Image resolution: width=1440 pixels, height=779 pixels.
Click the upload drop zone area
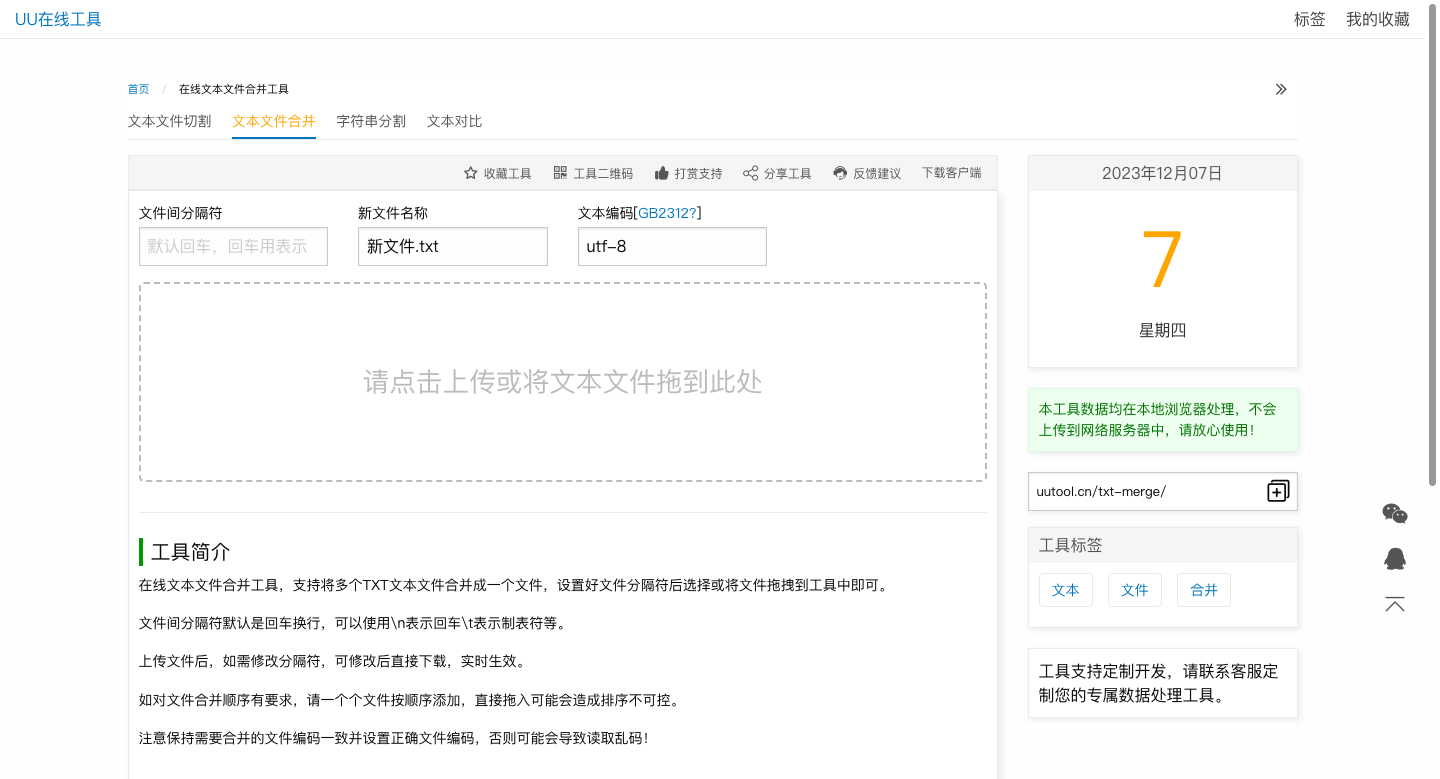click(x=562, y=382)
